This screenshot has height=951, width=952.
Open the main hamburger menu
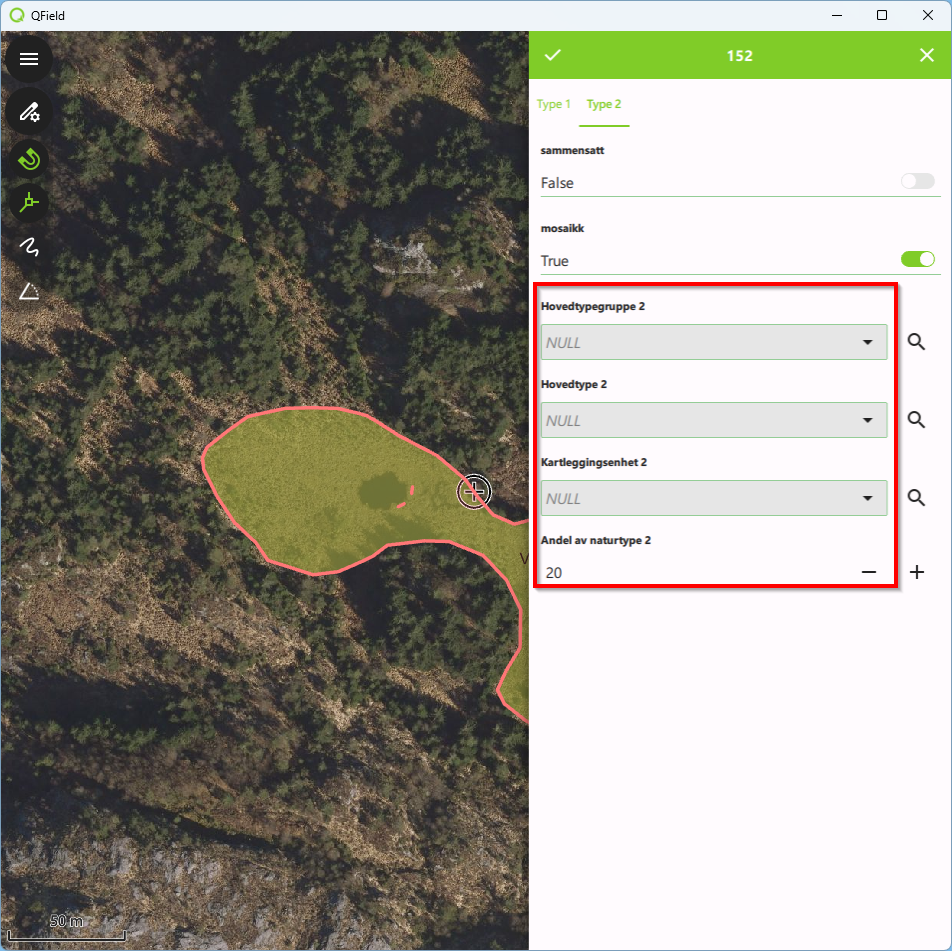[x=29, y=59]
